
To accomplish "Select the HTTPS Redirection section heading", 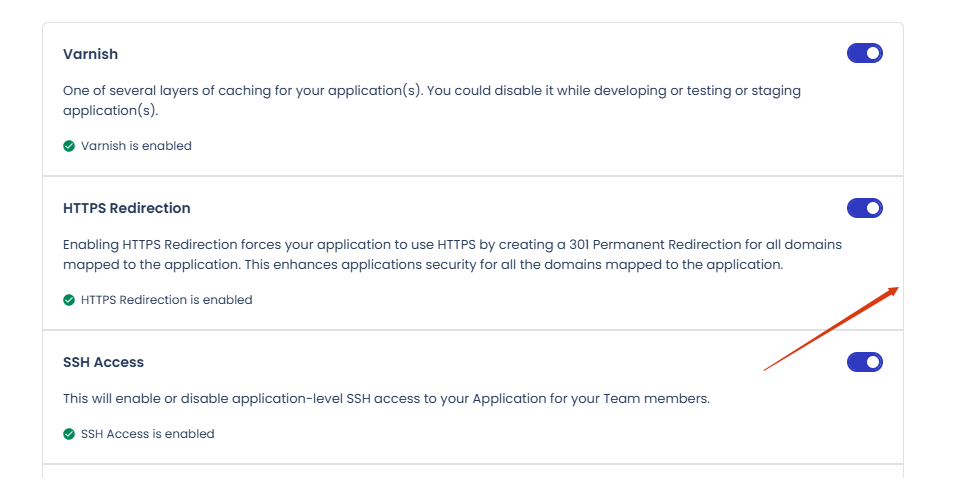I will (127, 208).
